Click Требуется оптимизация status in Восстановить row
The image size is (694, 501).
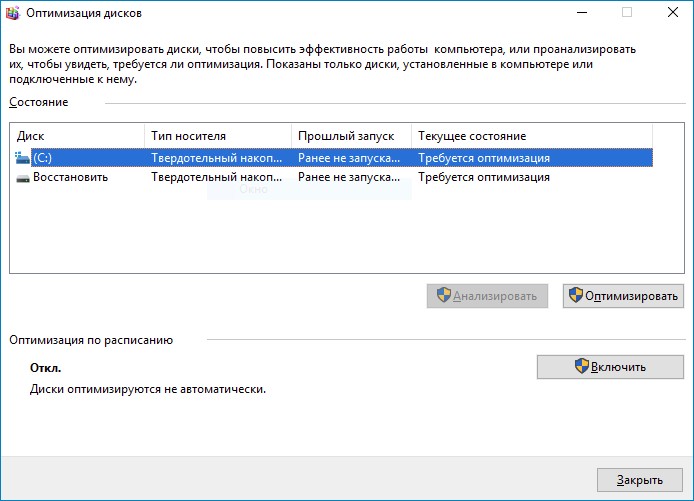(484, 177)
